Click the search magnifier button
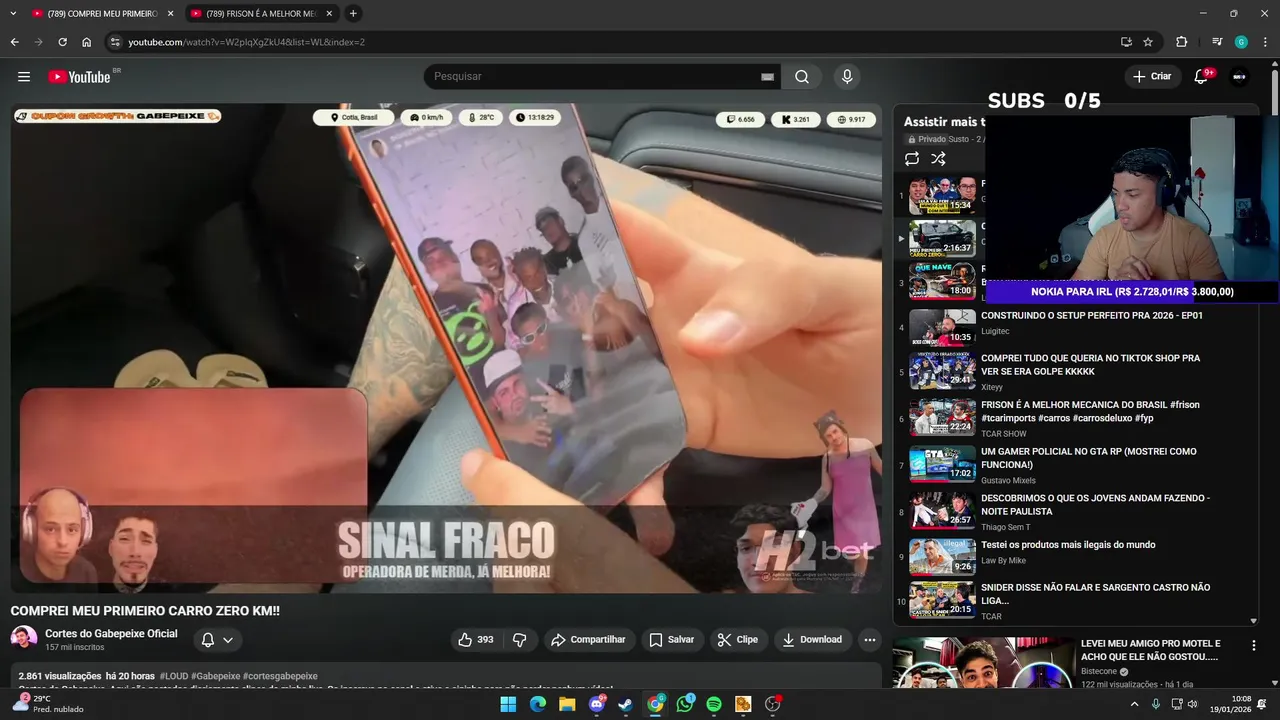Viewport: 1280px width, 720px height. click(802, 77)
